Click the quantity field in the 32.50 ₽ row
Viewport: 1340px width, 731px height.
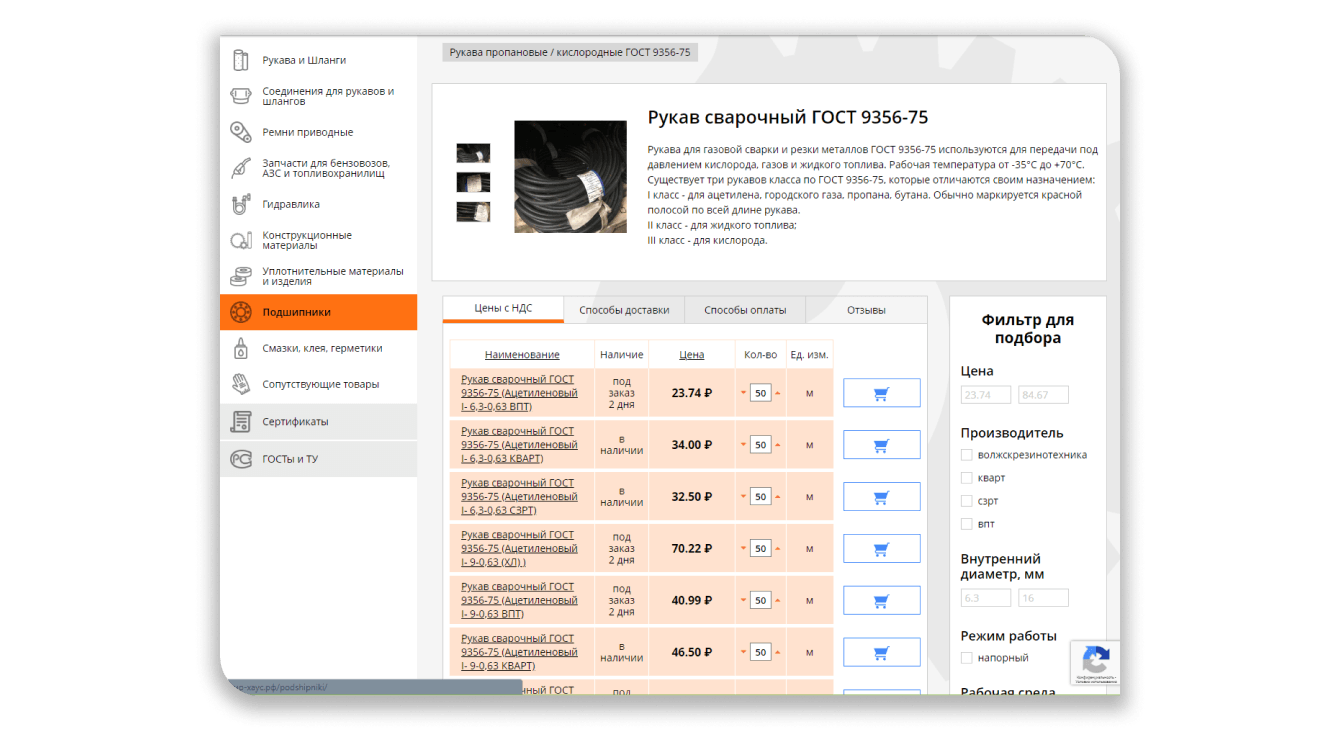[760, 497]
